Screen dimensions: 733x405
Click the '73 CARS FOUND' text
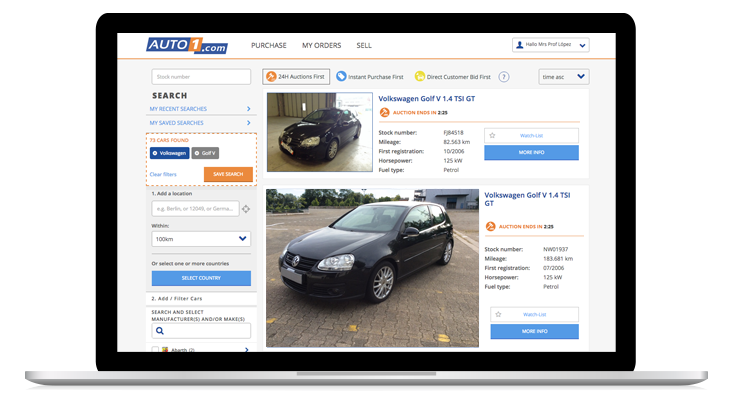(x=169, y=140)
